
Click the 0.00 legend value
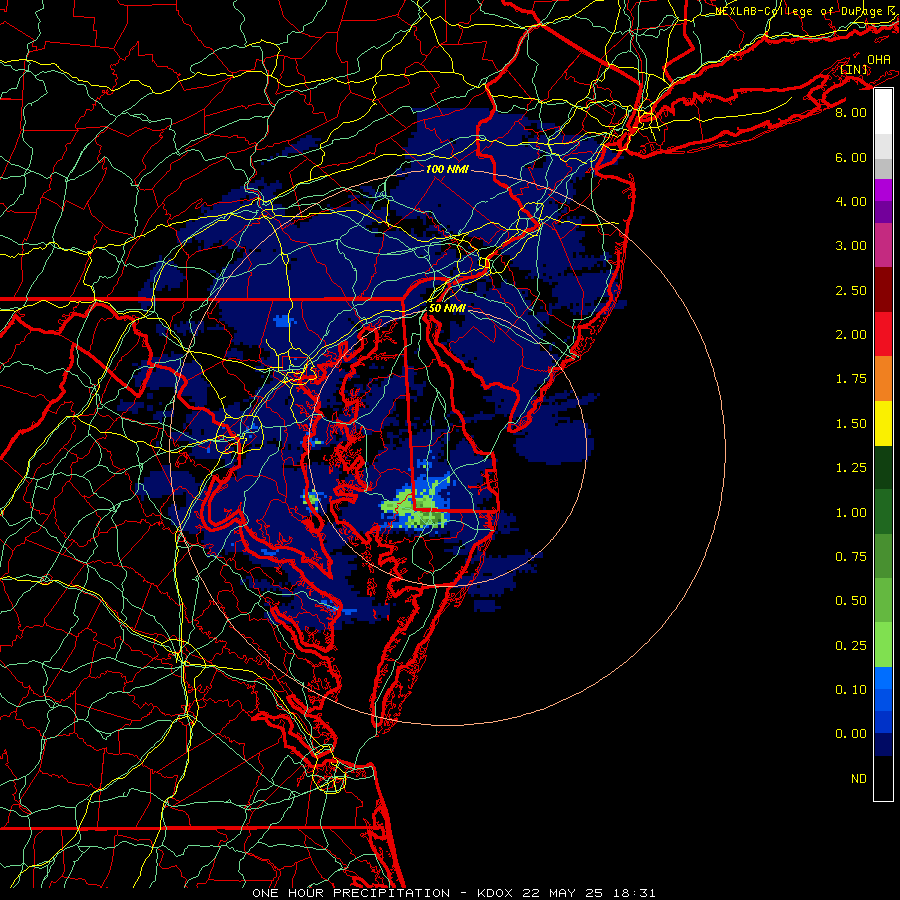851,734
